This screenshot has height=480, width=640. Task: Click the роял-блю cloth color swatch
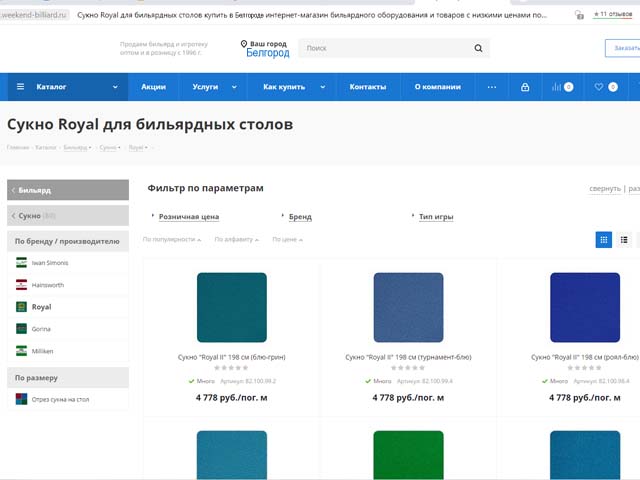pyautogui.click(x=585, y=307)
